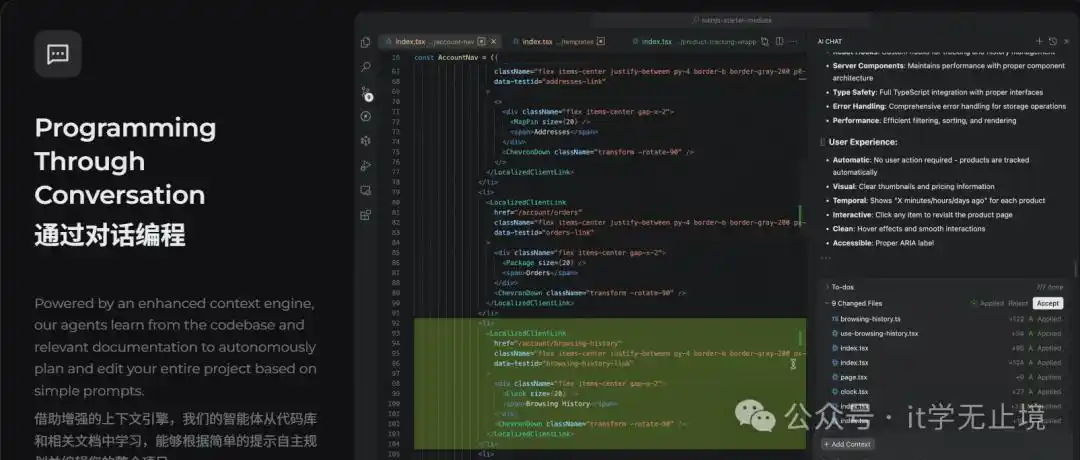This screenshot has height=460, width=1080.
Task: Open Source Control view with badge
Action: point(366,93)
